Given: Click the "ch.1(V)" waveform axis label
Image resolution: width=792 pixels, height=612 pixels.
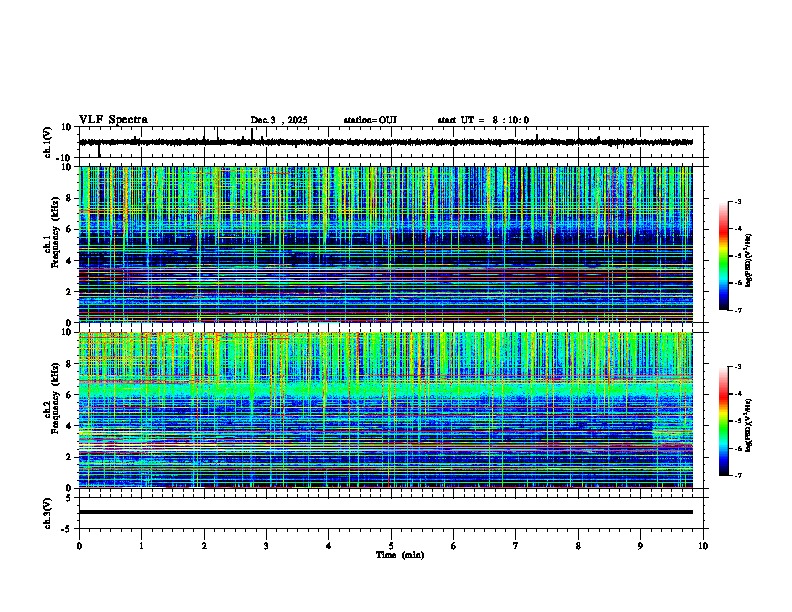Looking at the screenshot, I should pyautogui.click(x=48, y=142).
